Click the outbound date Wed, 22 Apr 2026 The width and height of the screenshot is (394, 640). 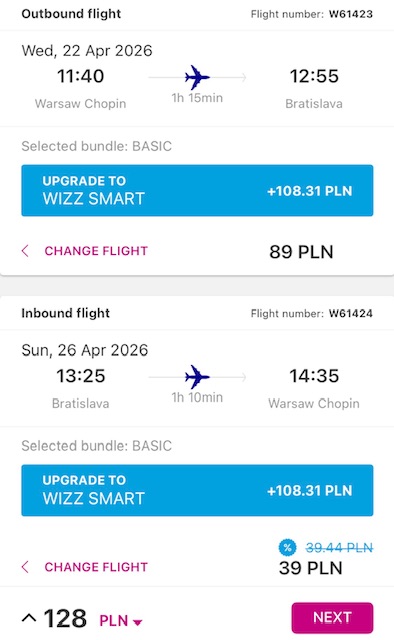tap(87, 51)
